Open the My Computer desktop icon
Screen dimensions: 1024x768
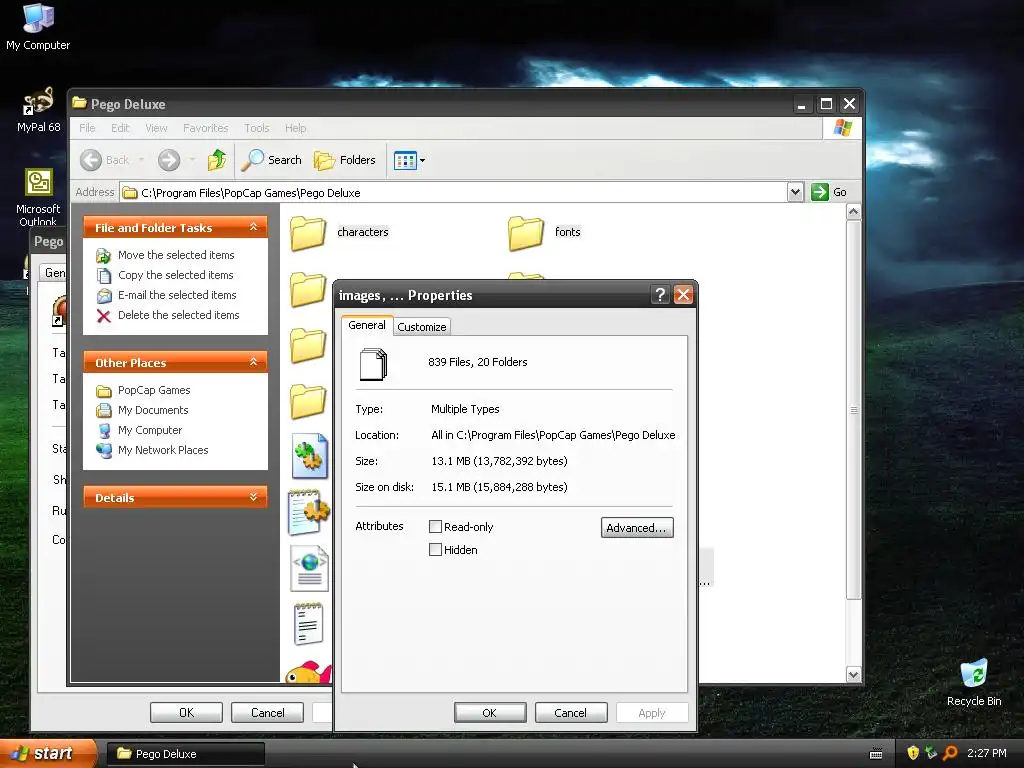(x=38, y=27)
